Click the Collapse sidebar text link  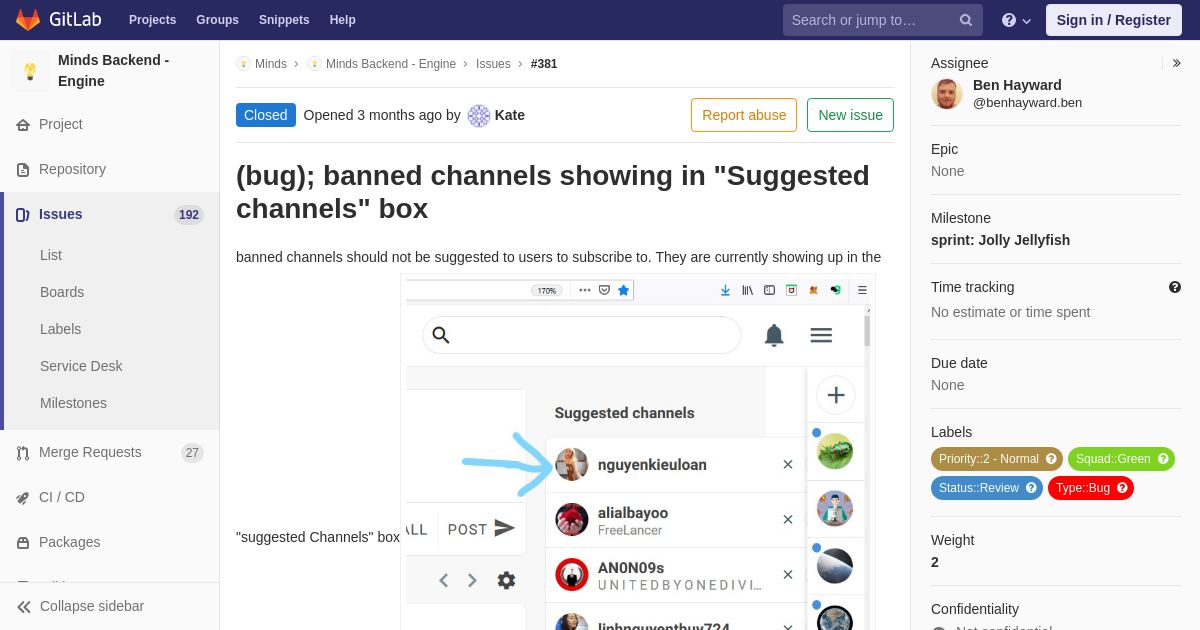(x=92, y=607)
